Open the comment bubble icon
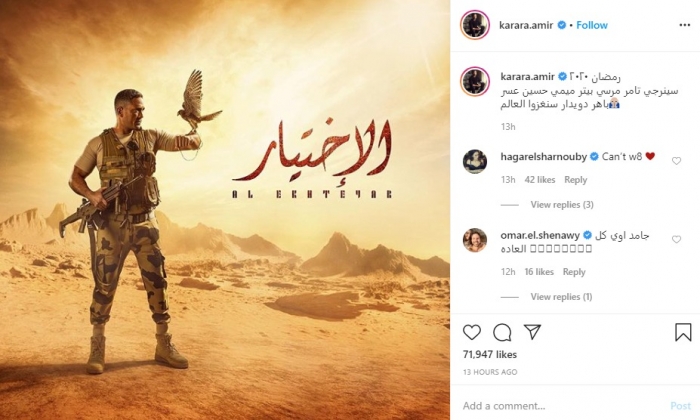 [x=502, y=333]
